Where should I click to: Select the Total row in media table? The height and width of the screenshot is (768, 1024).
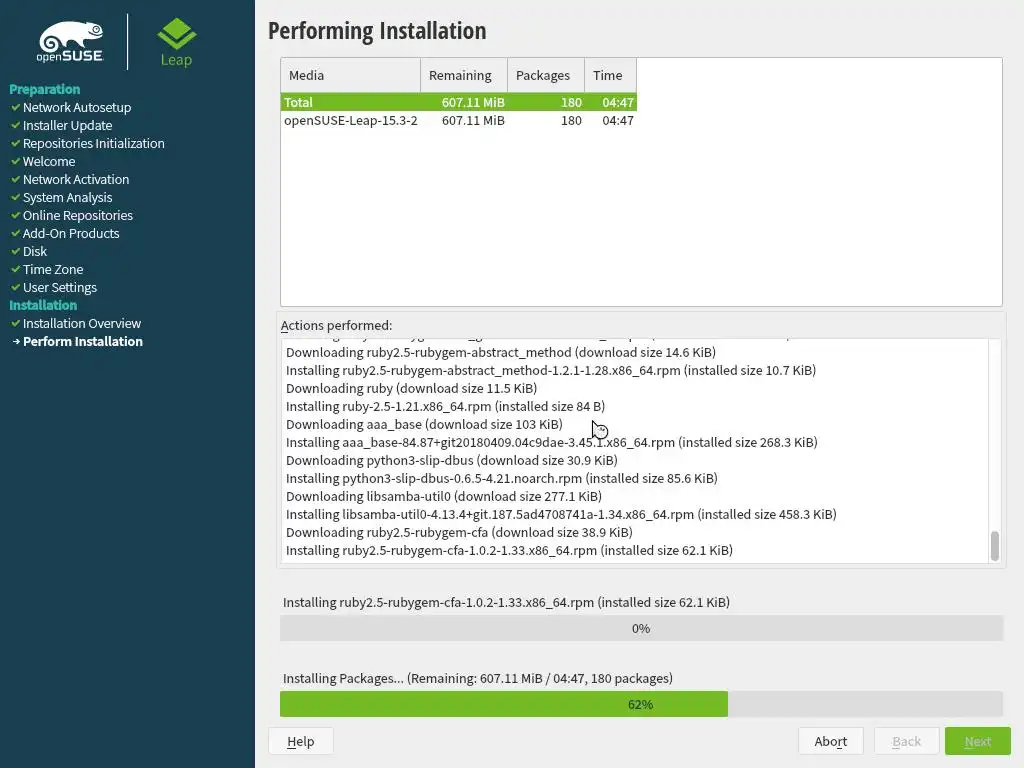pyautogui.click(x=458, y=103)
